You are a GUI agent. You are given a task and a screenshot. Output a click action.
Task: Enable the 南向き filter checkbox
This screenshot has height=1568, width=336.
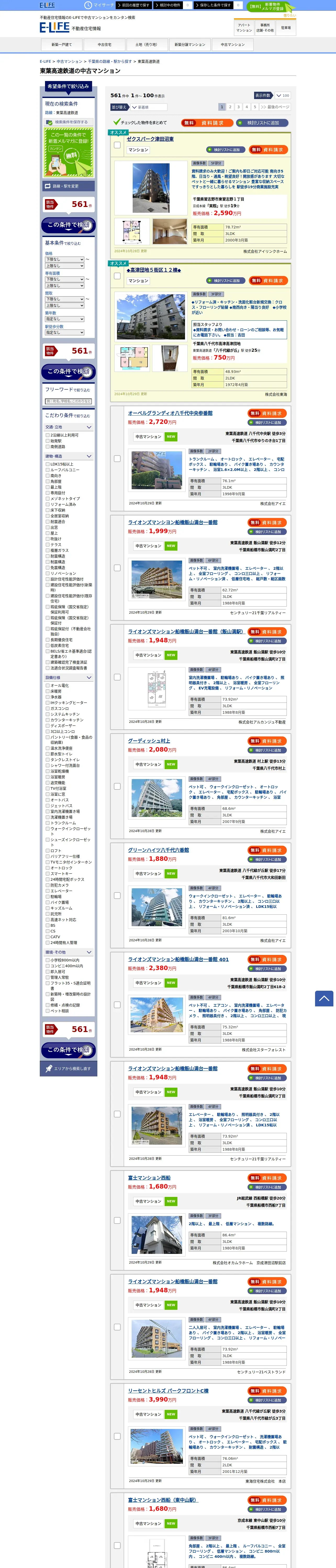coord(48,476)
